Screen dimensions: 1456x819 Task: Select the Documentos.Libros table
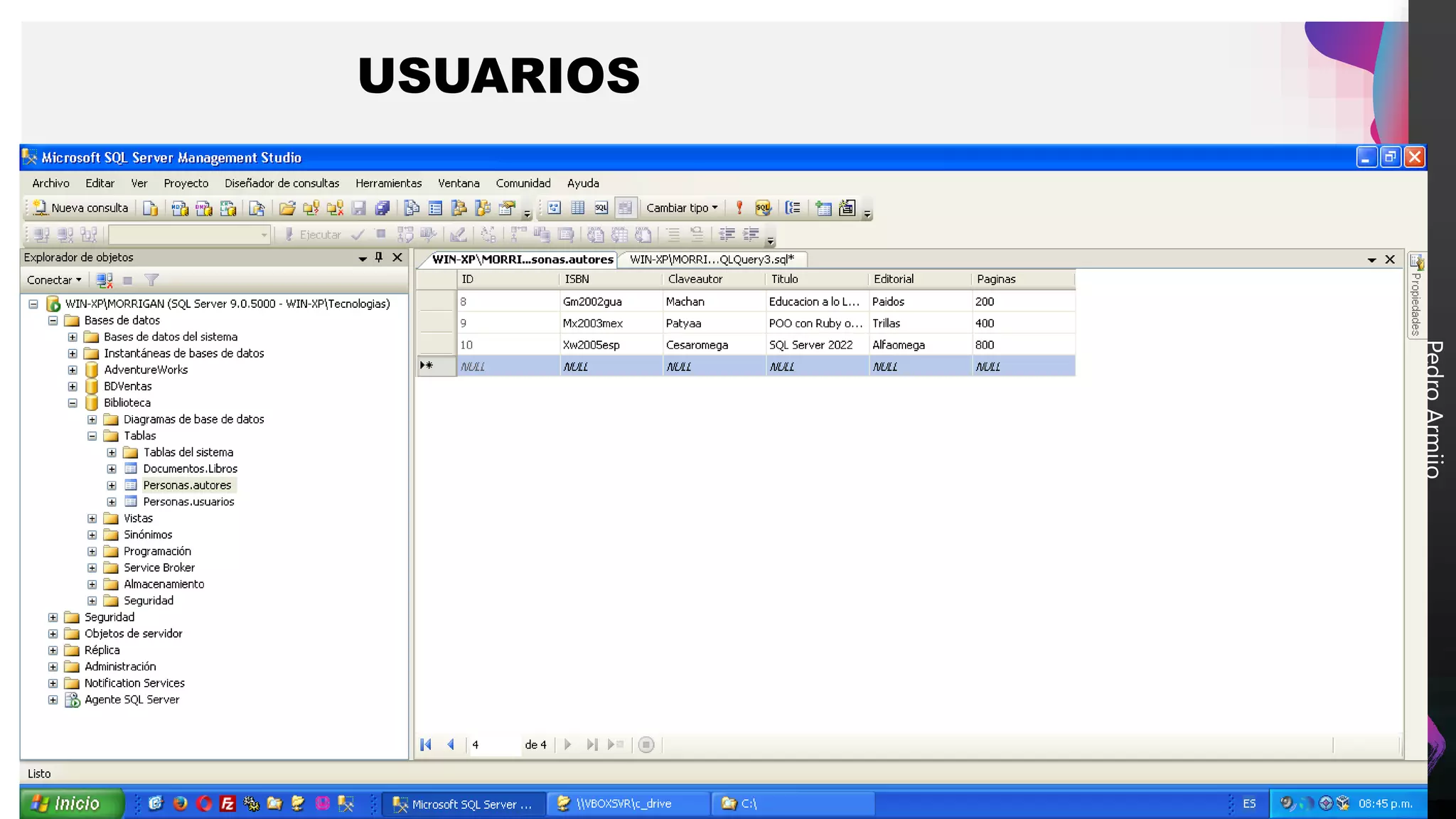190,469
